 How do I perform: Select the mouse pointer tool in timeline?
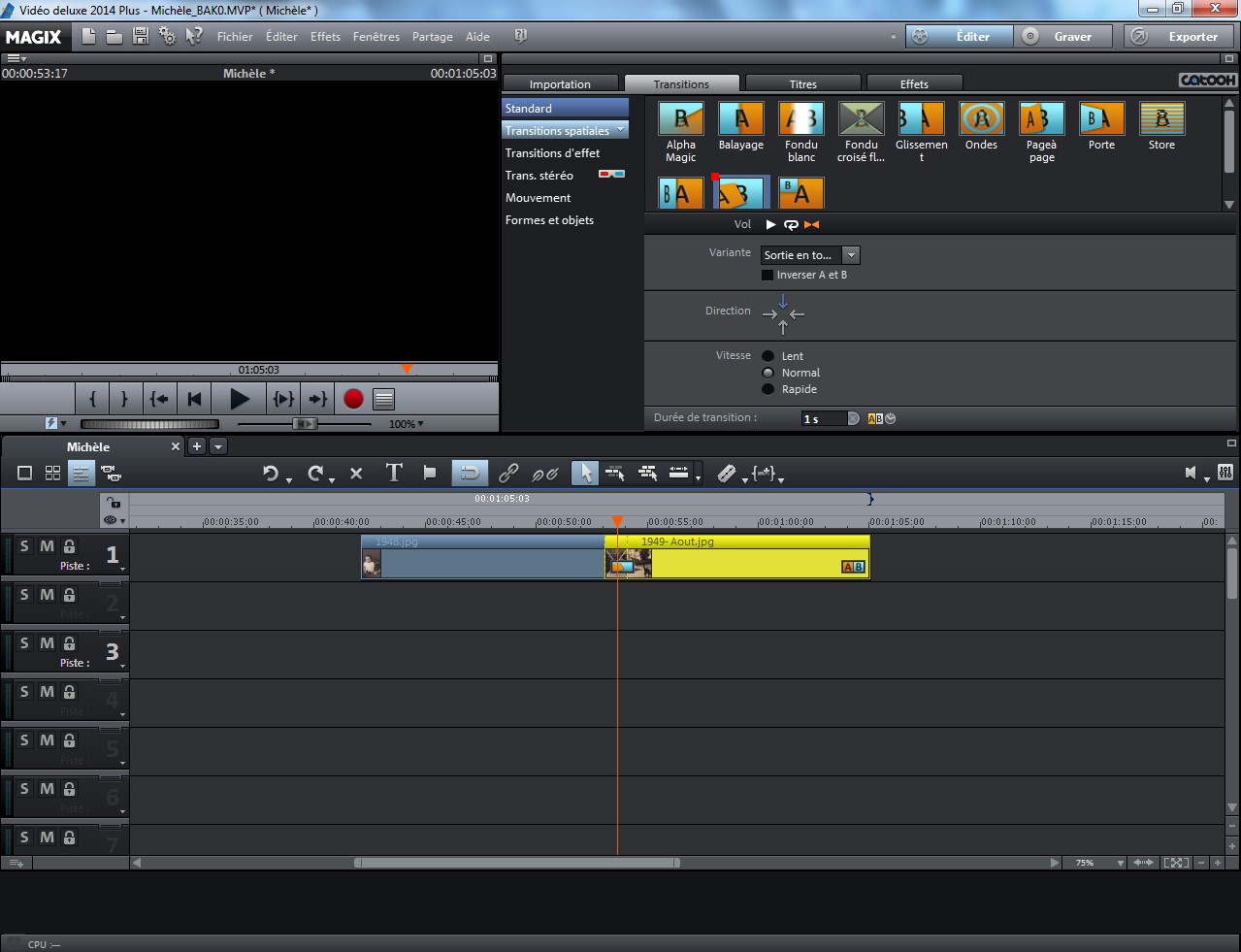click(x=584, y=473)
